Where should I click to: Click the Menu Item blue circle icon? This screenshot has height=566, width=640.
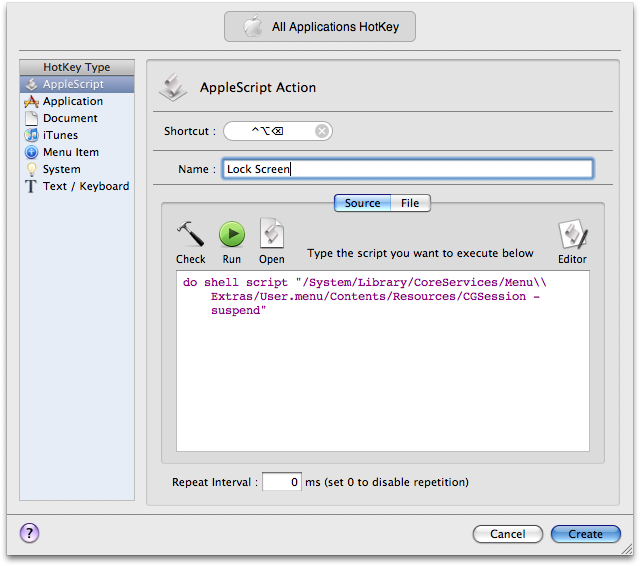31,152
